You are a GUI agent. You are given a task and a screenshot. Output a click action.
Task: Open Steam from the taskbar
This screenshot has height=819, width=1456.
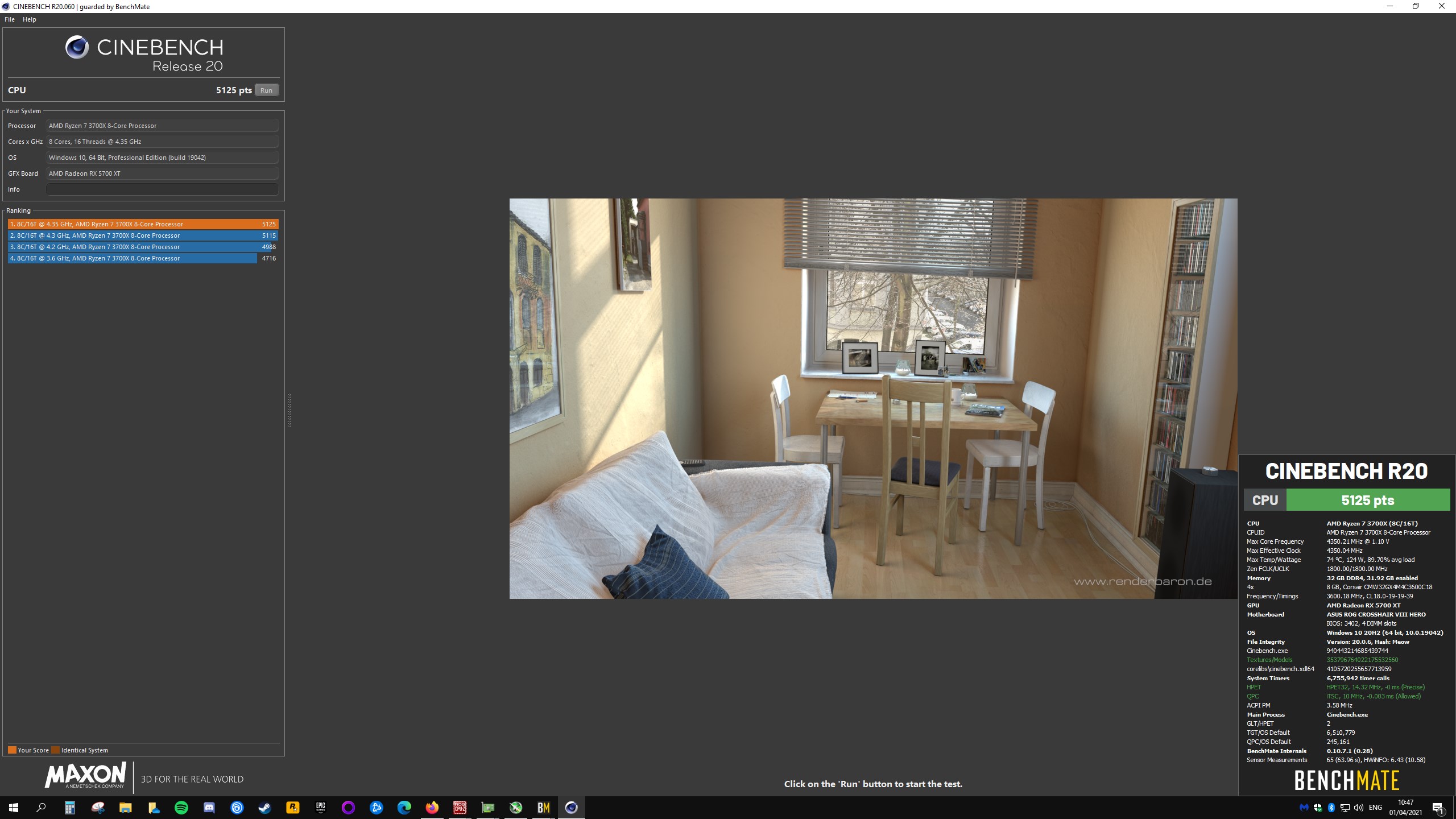(x=265, y=807)
